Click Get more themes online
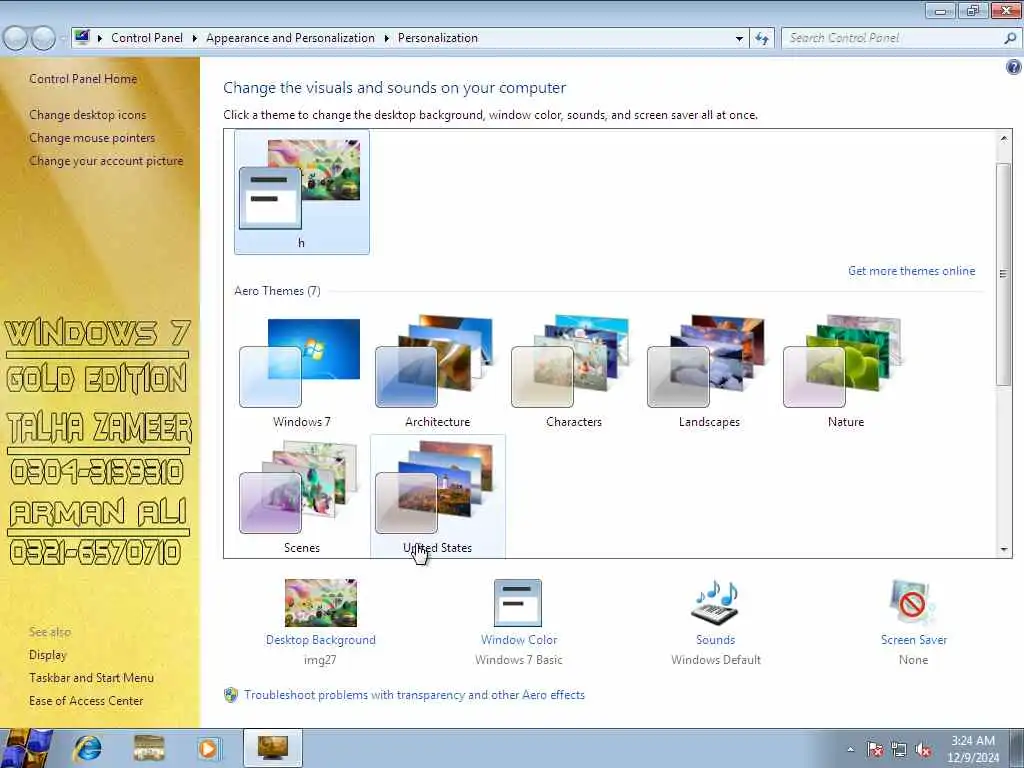 pos(911,270)
